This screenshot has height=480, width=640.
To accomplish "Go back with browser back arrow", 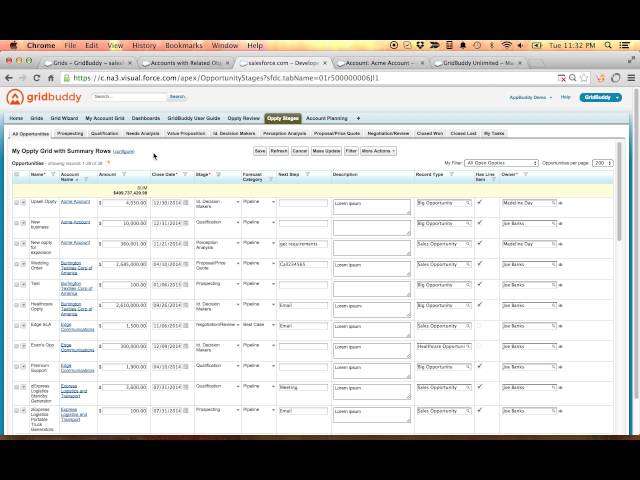I will pyautogui.click(x=9, y=78).
